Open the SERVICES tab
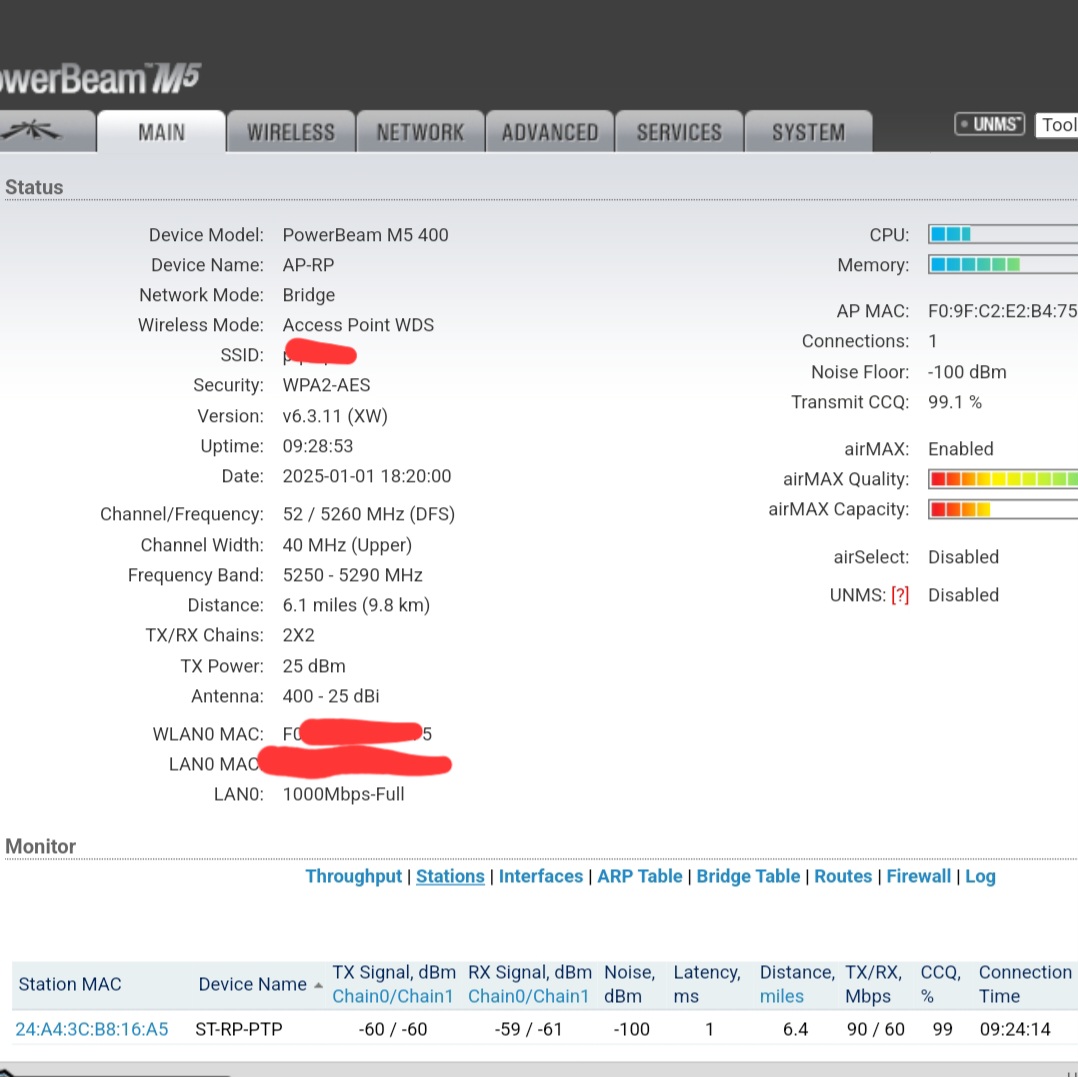1078x1077 pixels. [x=679, y=131]
